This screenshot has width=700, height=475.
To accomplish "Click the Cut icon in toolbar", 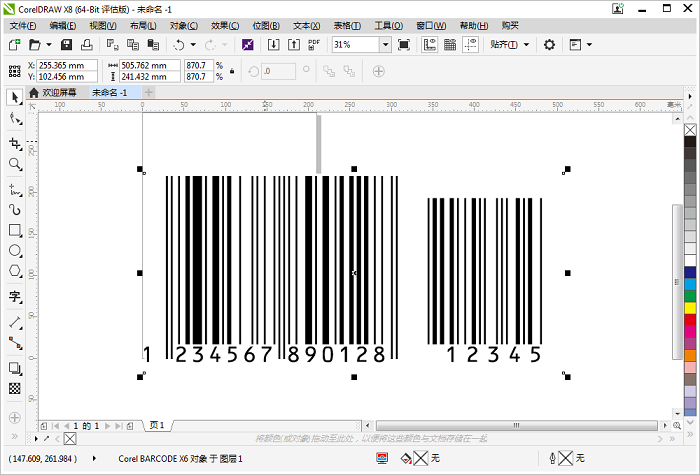I will (x=112, y=45).
